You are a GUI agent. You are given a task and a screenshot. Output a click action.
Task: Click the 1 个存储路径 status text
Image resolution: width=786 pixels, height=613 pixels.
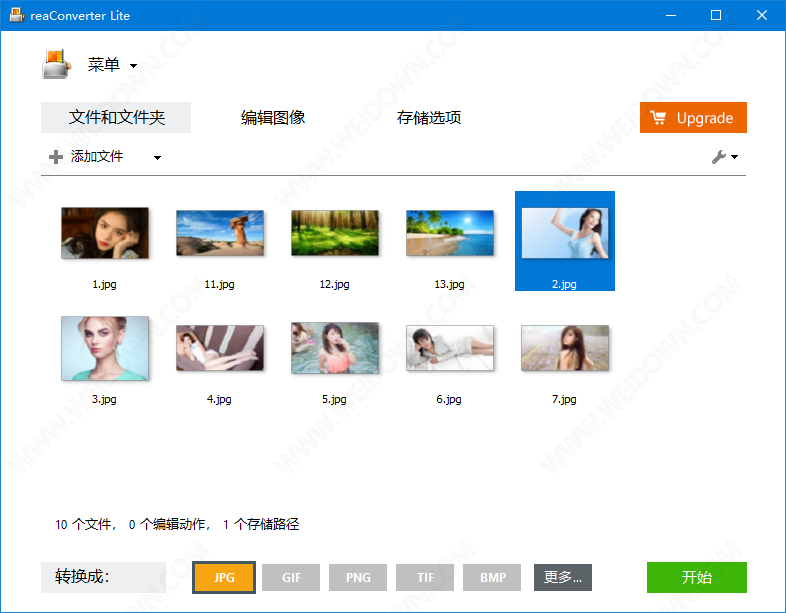[261, 524]
